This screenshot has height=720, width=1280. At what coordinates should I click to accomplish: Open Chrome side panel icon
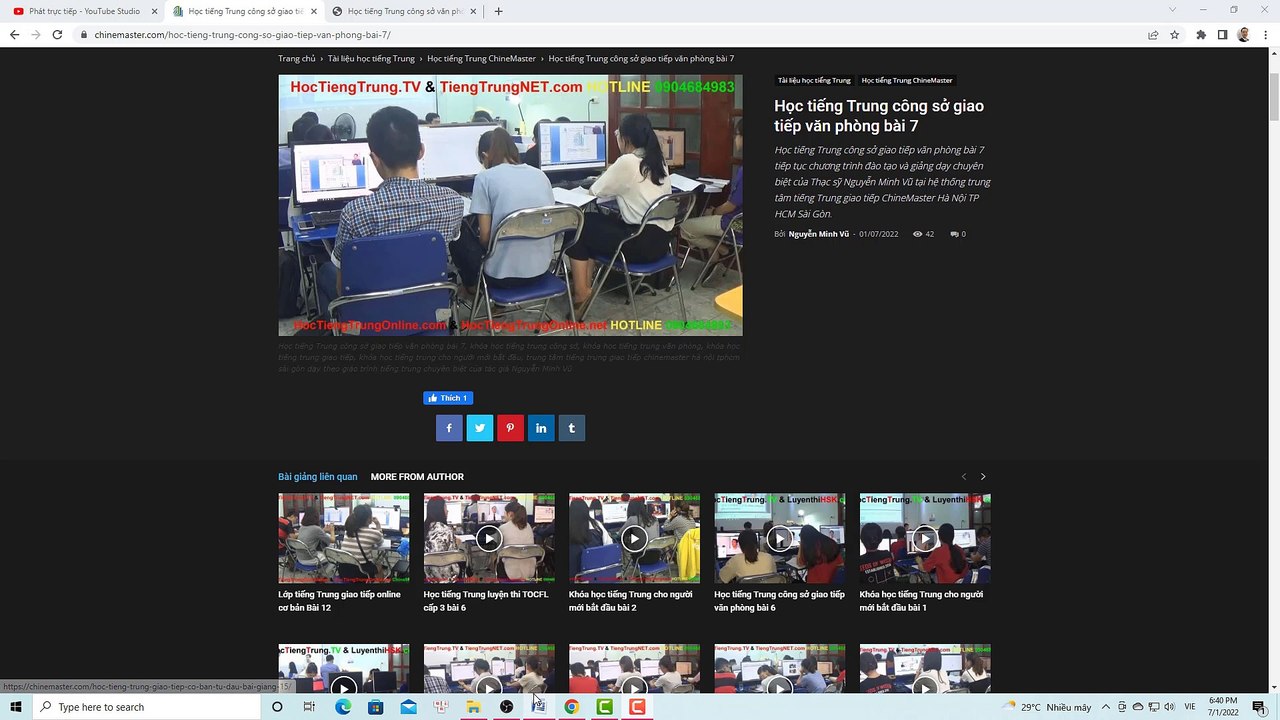1222,34
